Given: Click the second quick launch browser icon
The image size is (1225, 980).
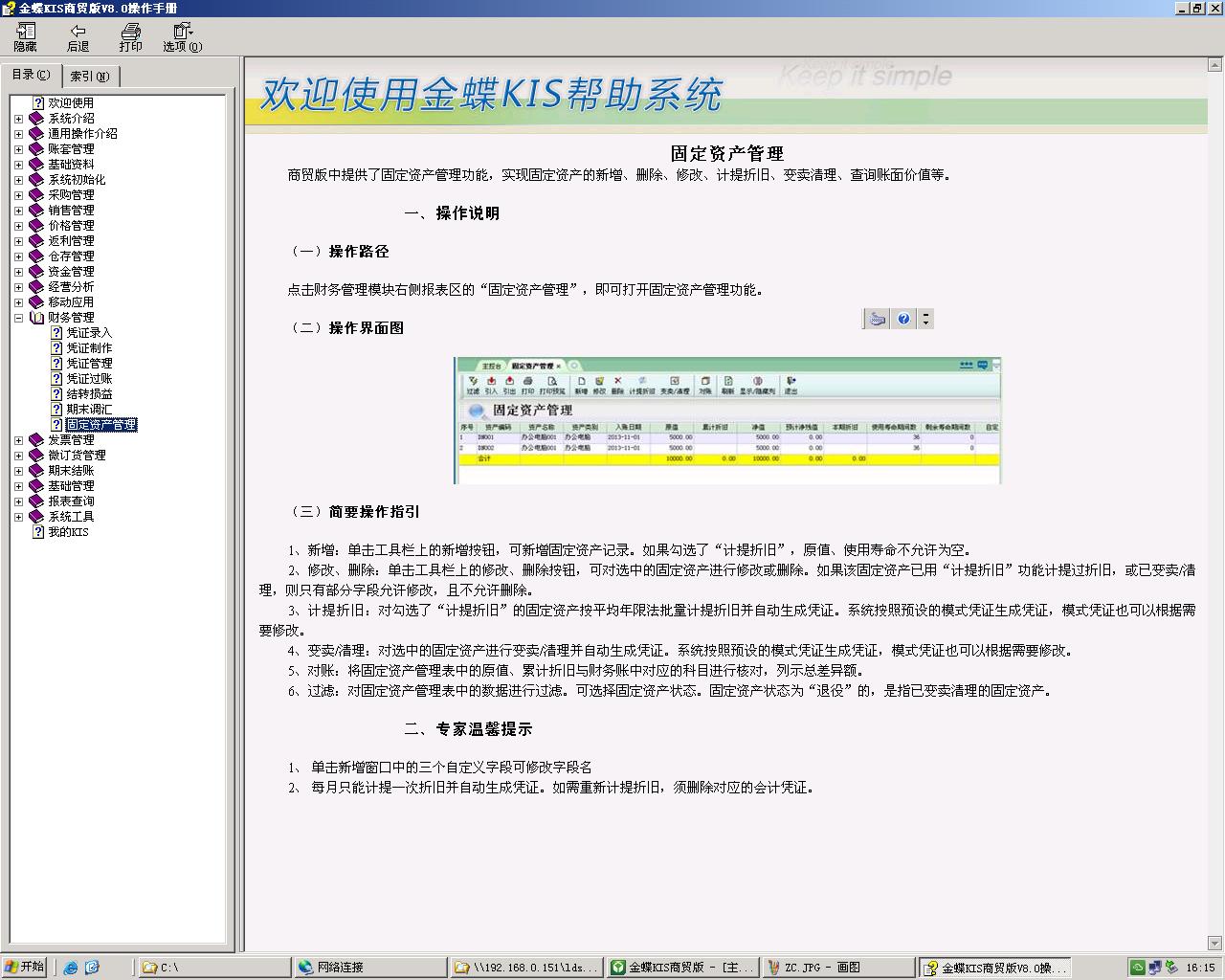Looking at the screenshot, I should tap(92, 968).
